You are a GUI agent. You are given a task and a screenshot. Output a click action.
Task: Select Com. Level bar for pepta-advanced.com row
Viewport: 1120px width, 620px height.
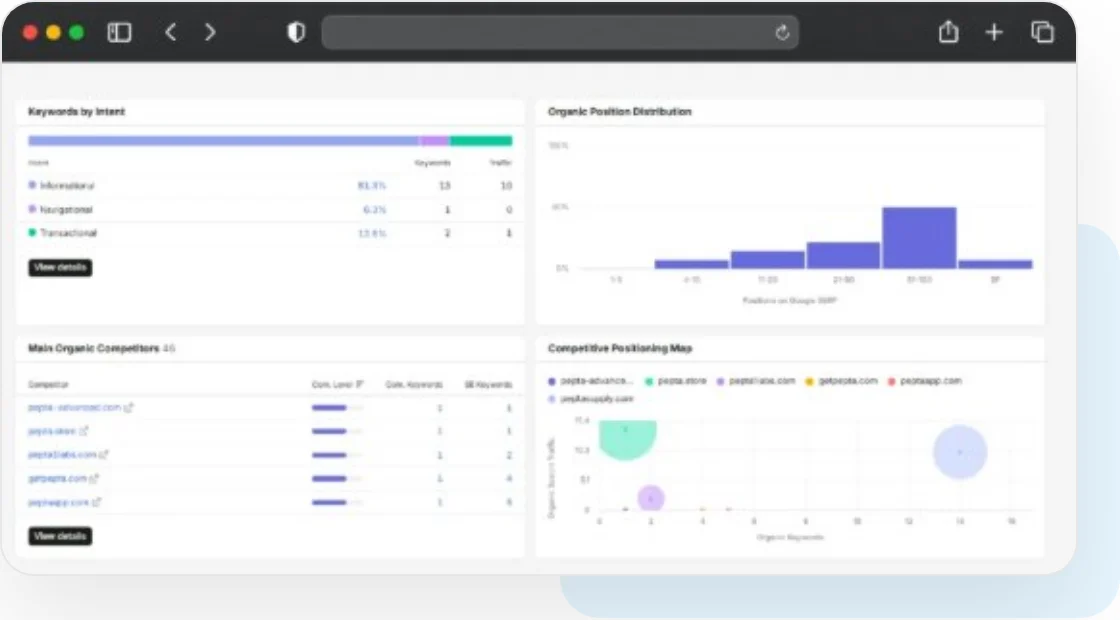tap(336, 408)
